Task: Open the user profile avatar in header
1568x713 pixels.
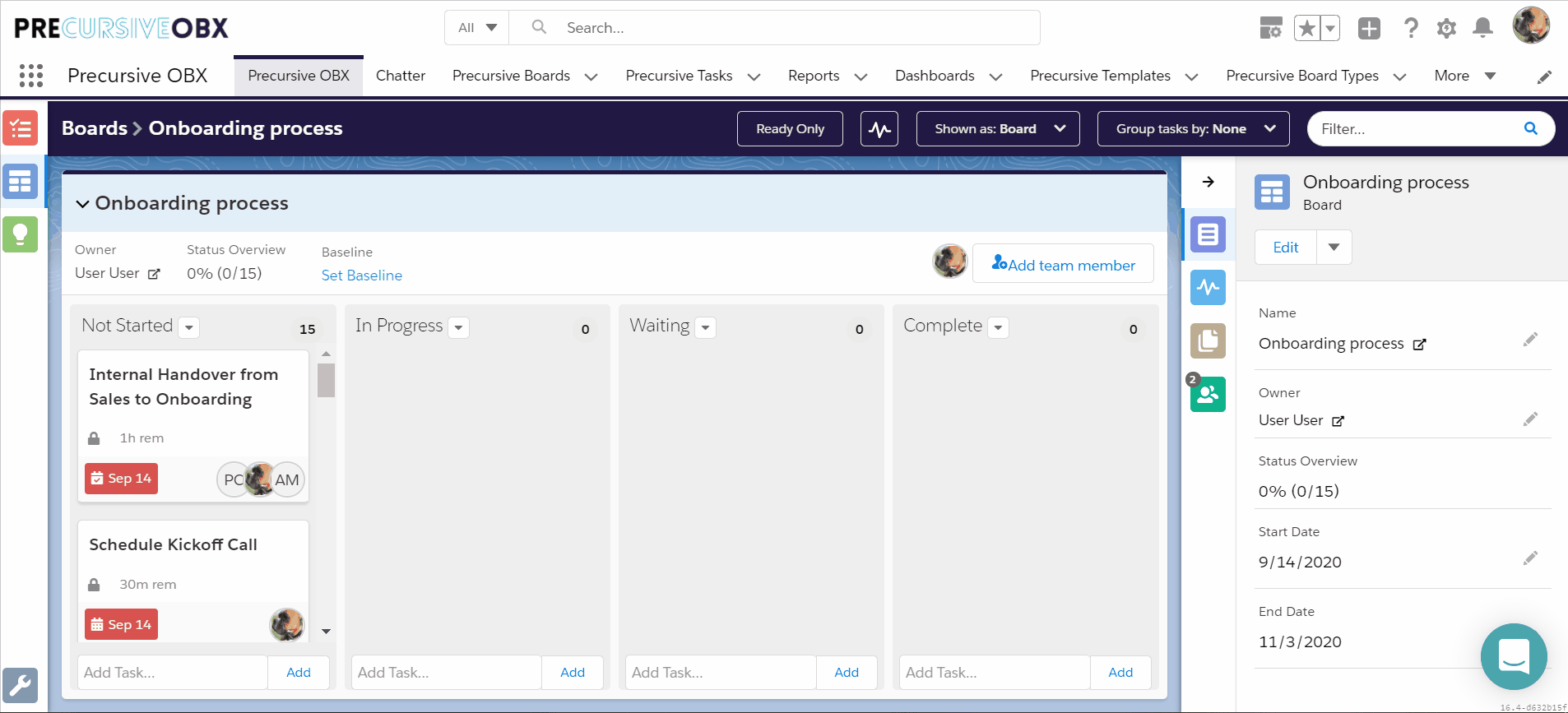Action: [1531, 25]
